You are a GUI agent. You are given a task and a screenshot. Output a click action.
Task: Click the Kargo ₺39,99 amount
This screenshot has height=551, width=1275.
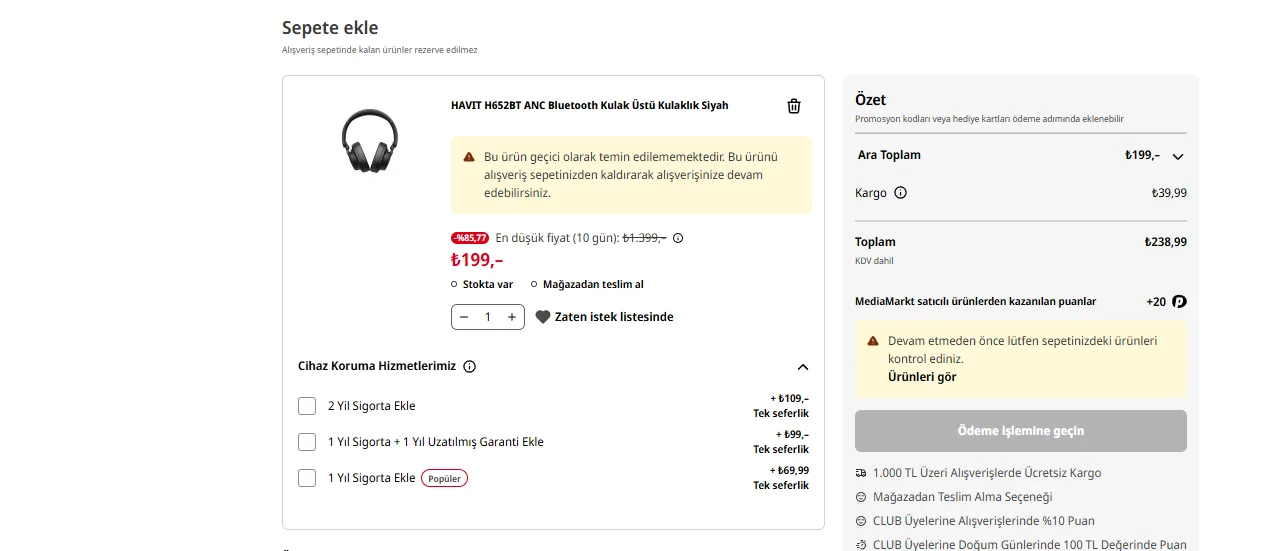pos(1169,193)
